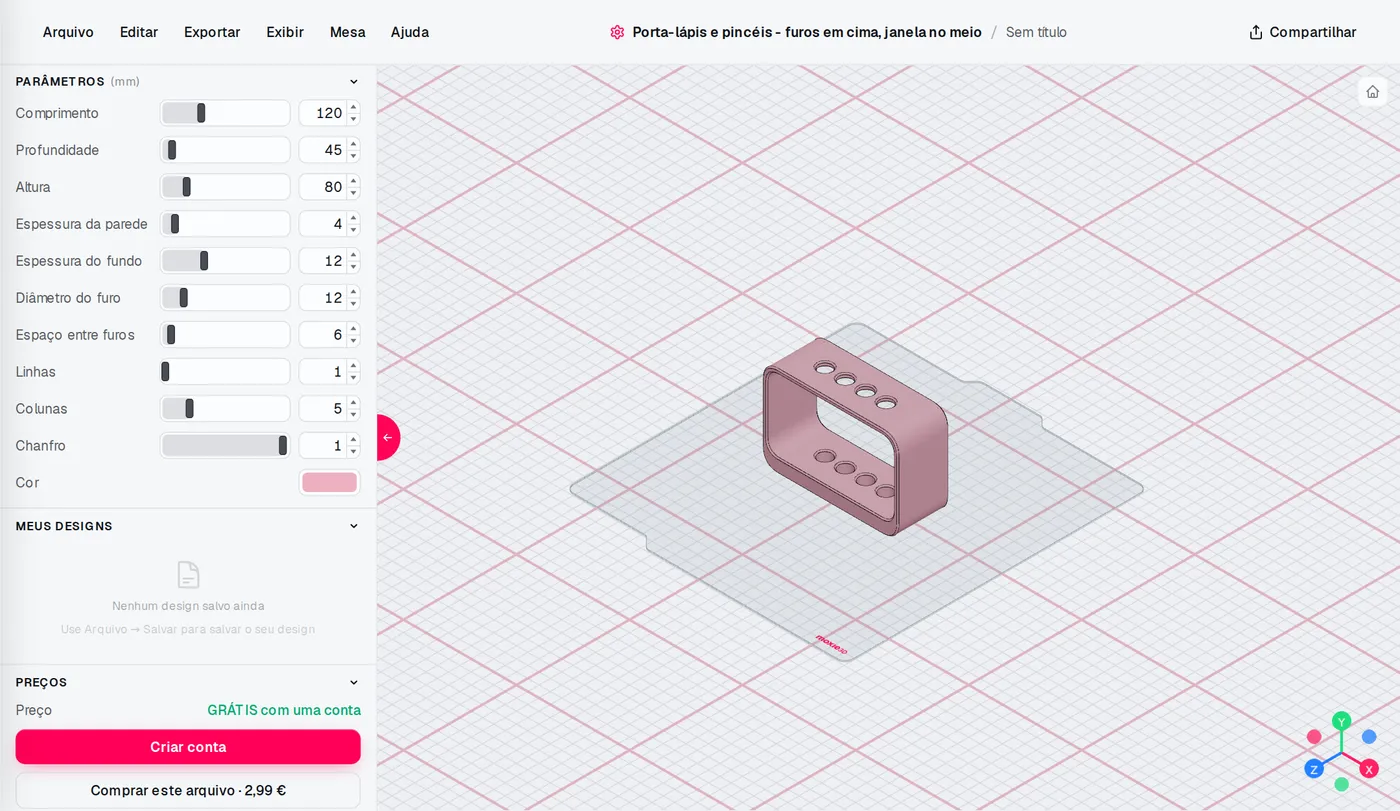The width and height of the screenshot is (1400, 811).
Task: Click the green Y axis gizmo handle
Action: 1342,721
